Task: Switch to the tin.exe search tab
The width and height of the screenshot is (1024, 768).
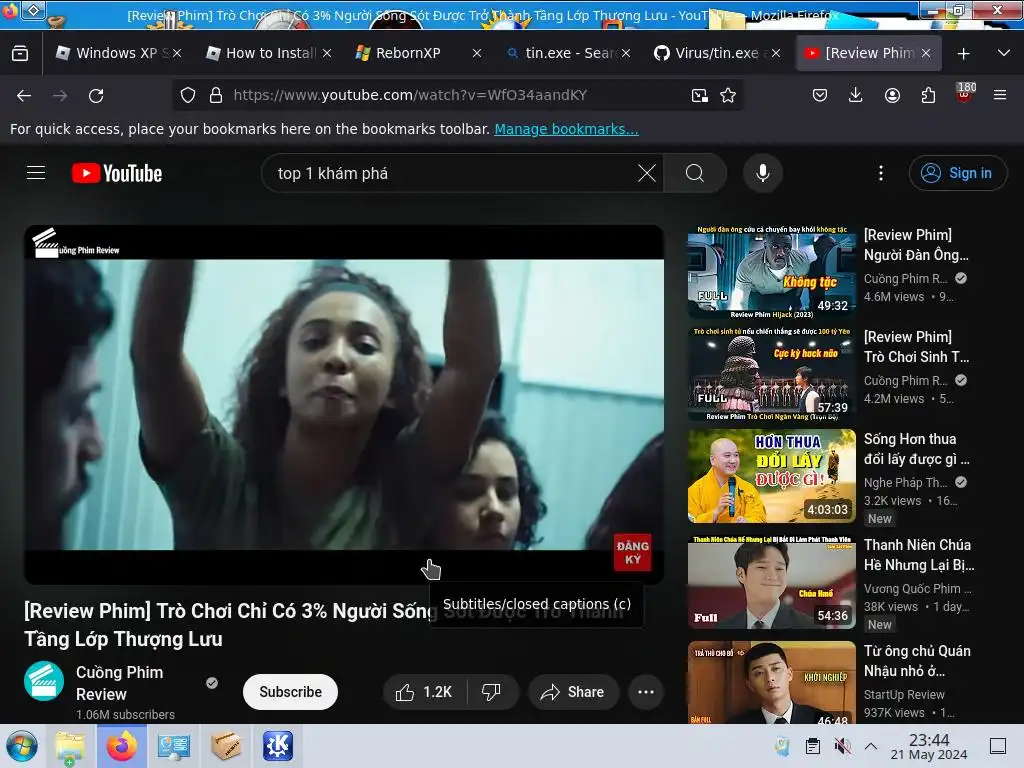Action: click(x=568, y=53)
